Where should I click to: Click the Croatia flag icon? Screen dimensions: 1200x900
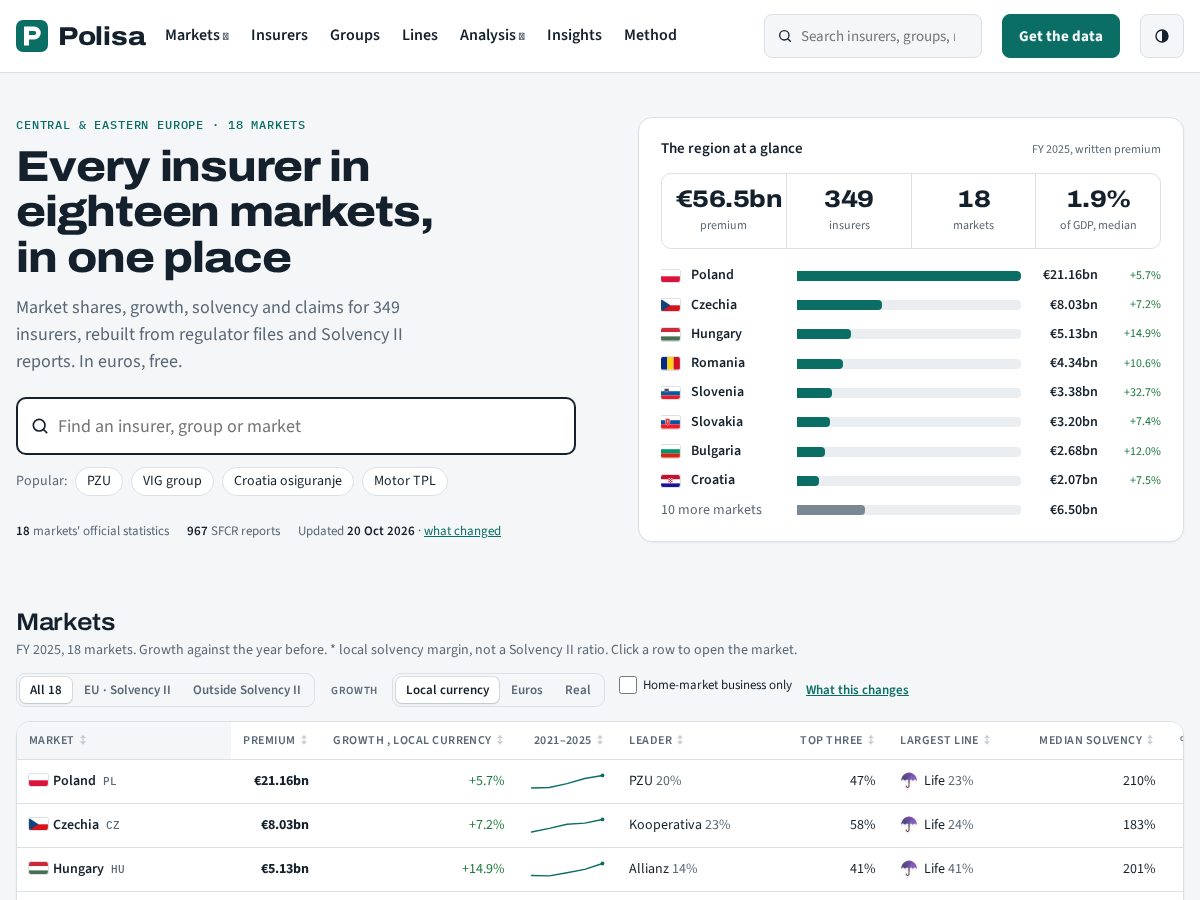coord(670,480)
